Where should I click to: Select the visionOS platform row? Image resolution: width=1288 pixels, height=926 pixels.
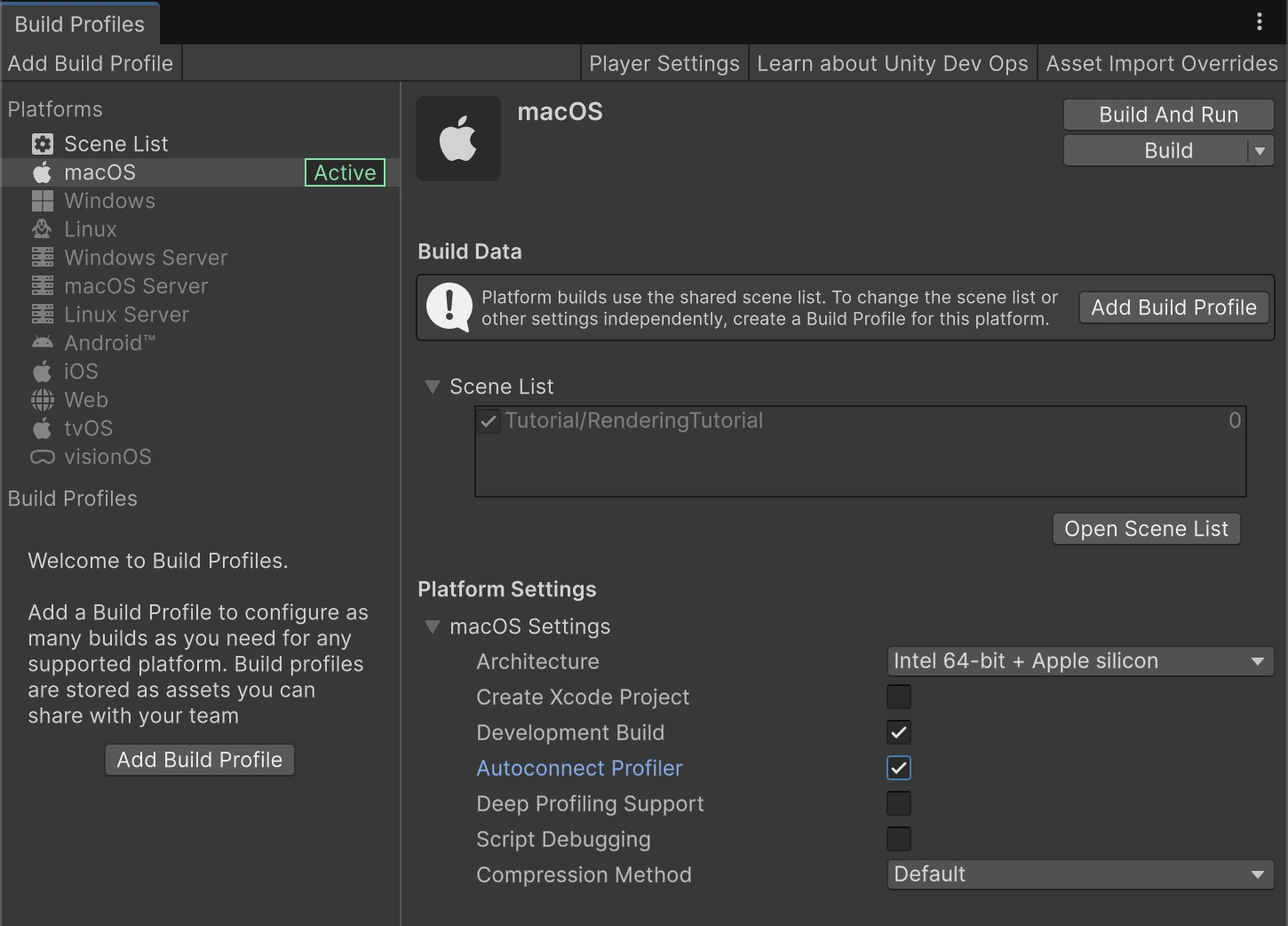201,457
